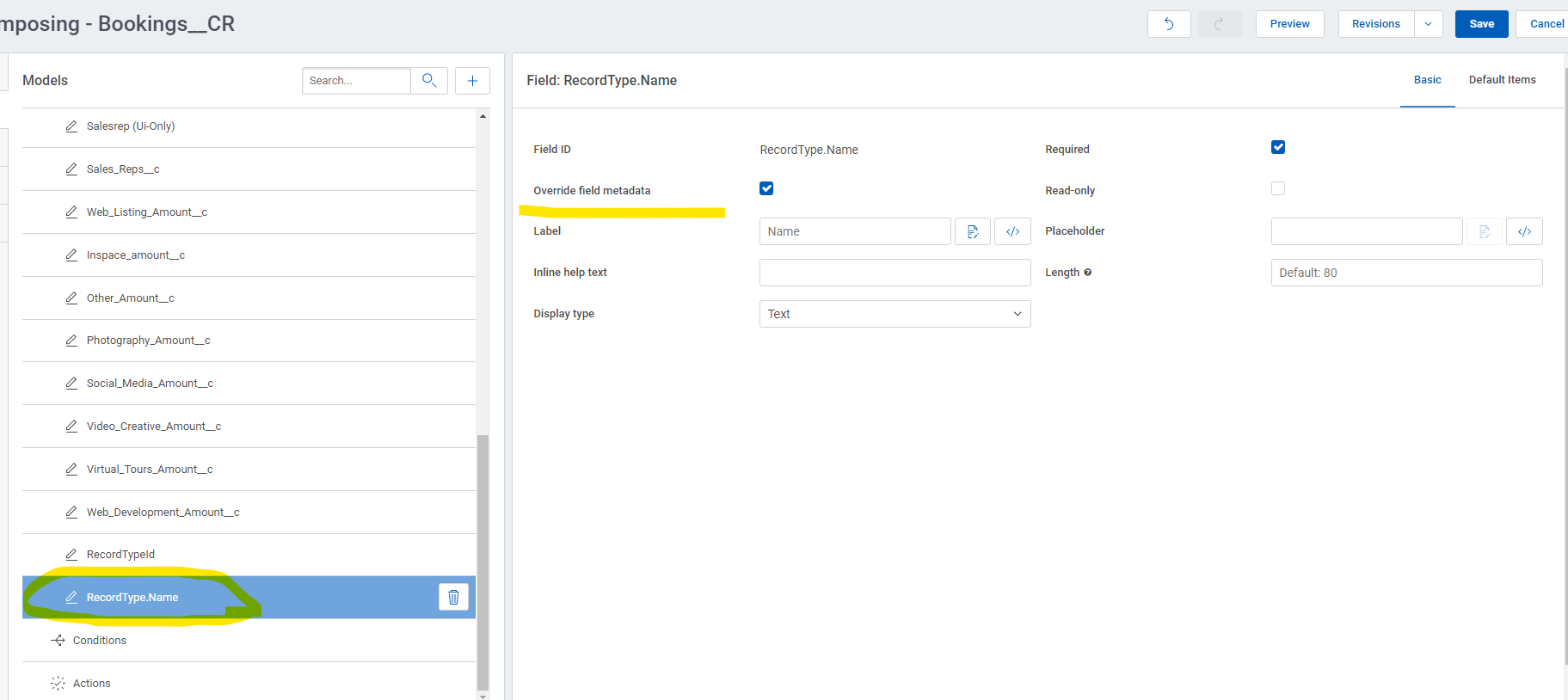Open the Display type dropdown
1568x700 pixels.
(x=895, y=314)
